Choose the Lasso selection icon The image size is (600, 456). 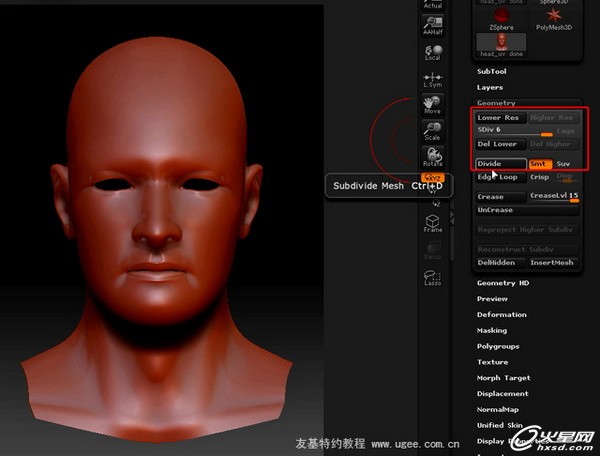[x=432, y=278]
